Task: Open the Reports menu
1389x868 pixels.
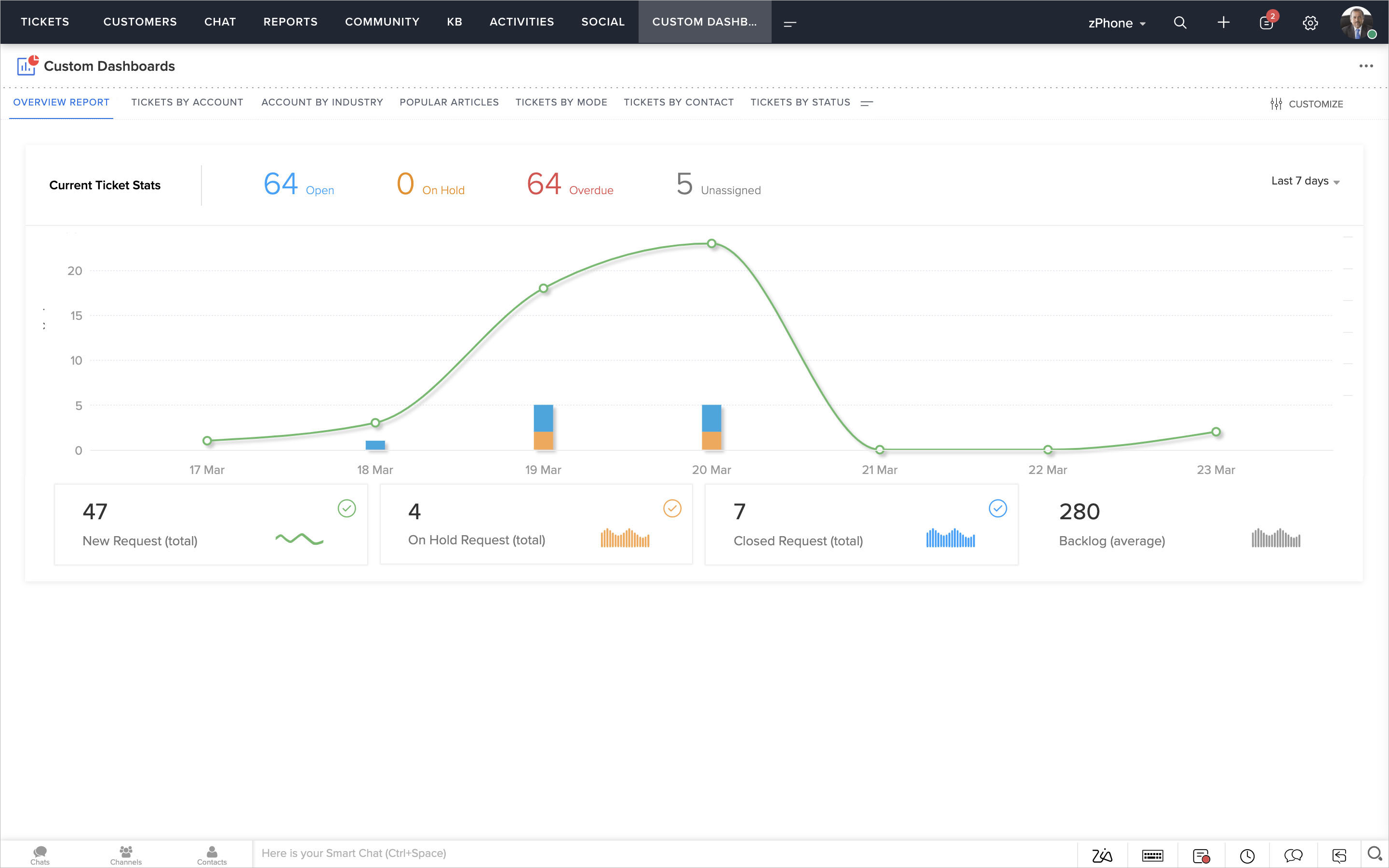Action: tap(290, 22)
